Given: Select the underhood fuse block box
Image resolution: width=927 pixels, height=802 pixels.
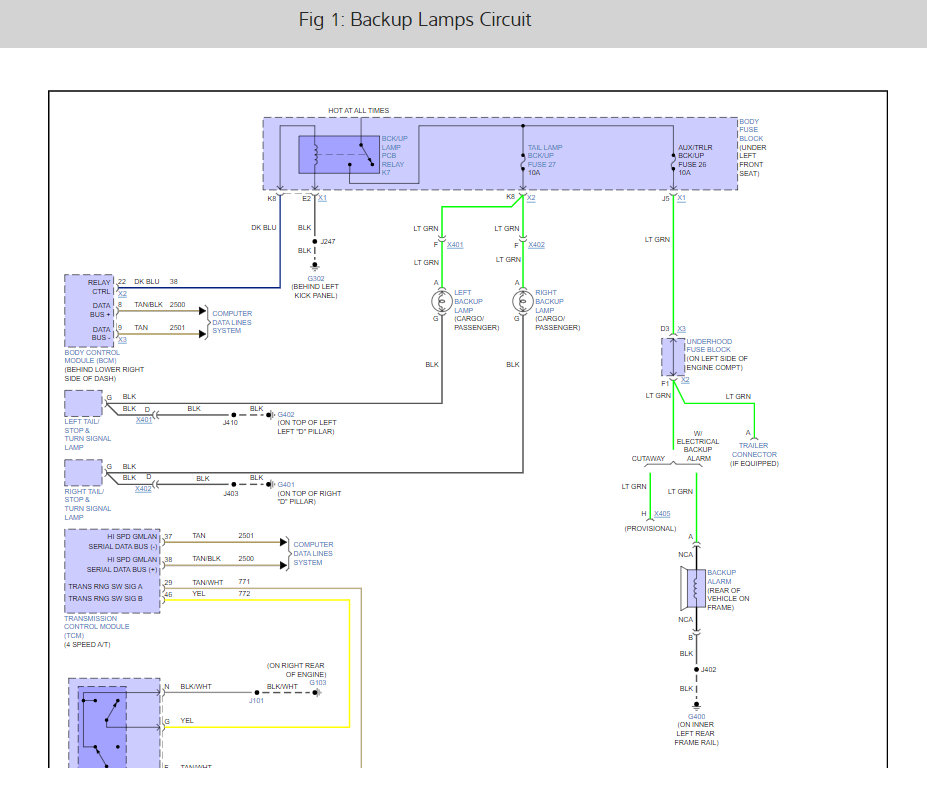Looking at the screenshot, I should (x=672, y=356).
